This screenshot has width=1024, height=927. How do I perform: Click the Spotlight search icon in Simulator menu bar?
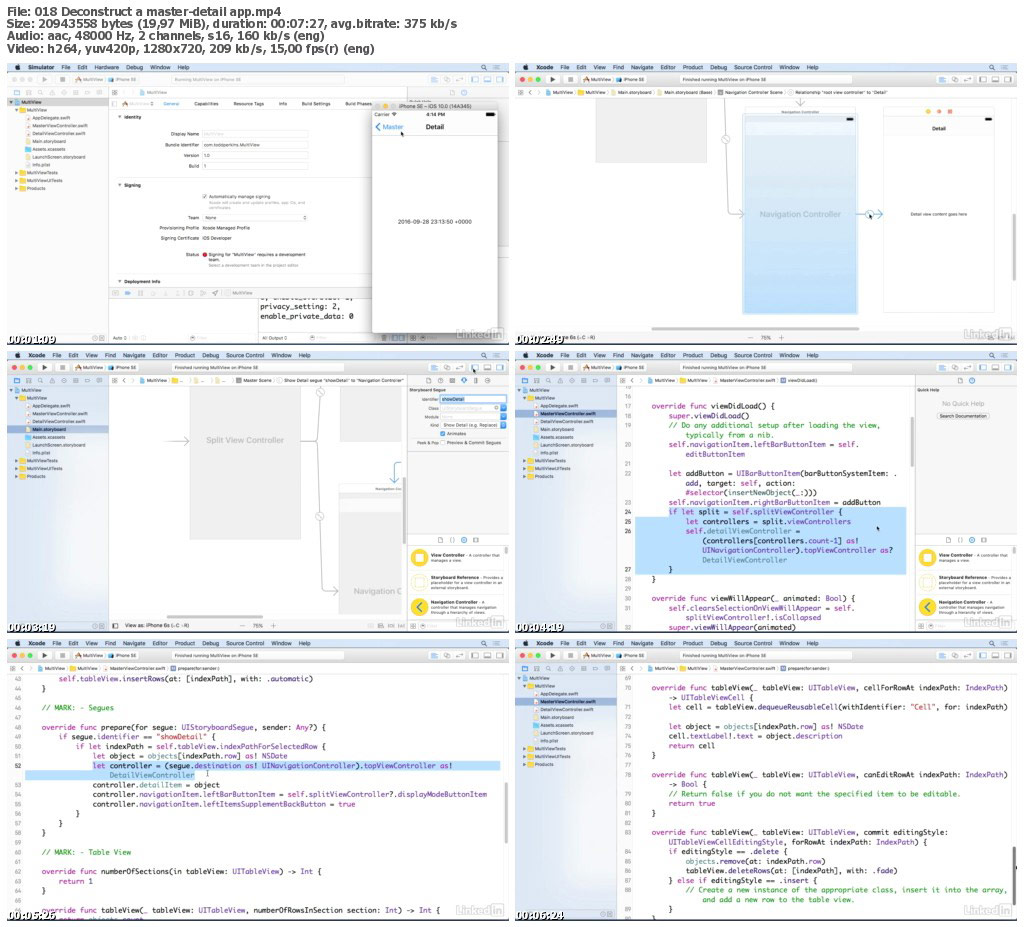484,67
